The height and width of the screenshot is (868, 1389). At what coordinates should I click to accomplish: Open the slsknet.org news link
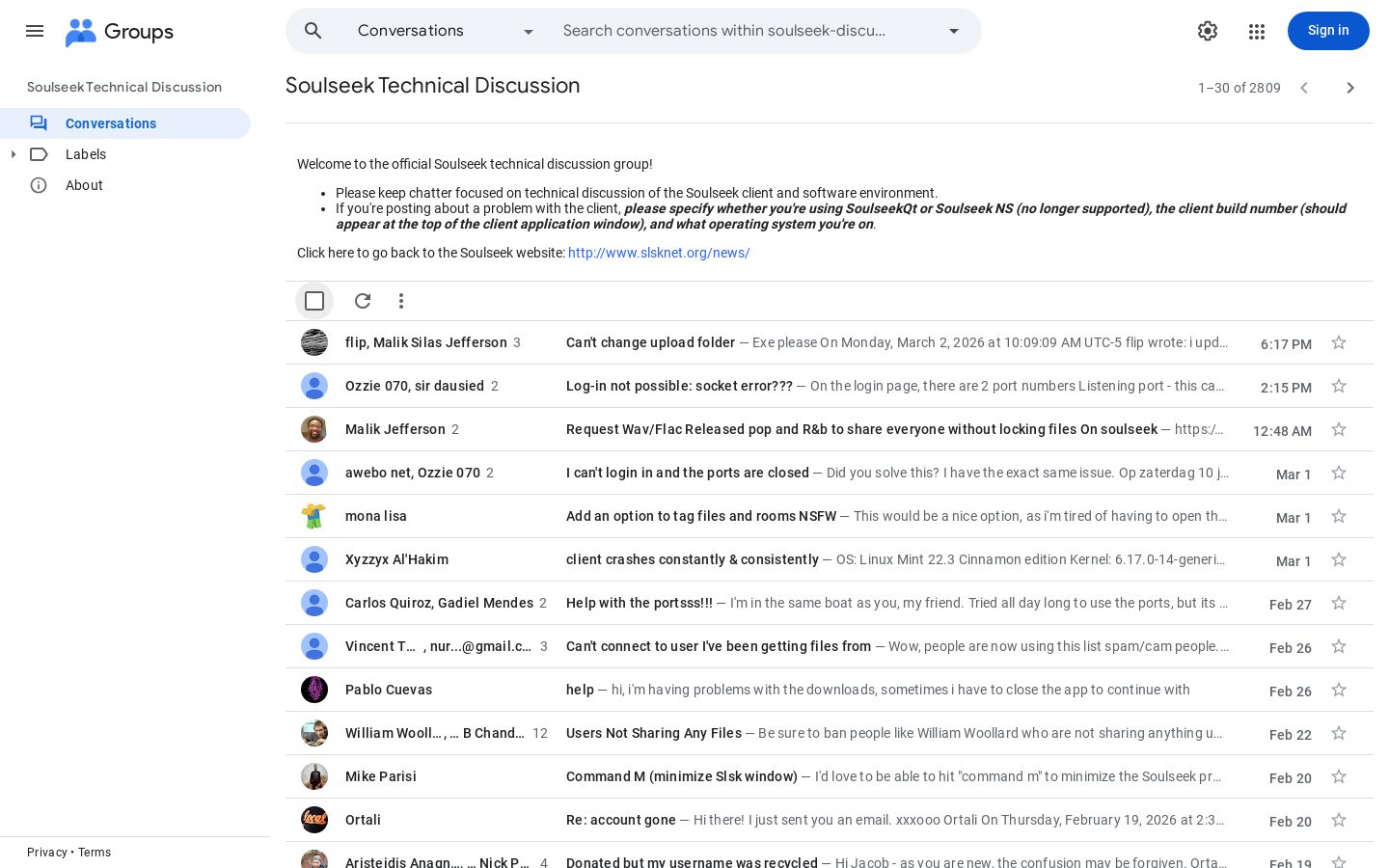[x=659, y=253]
